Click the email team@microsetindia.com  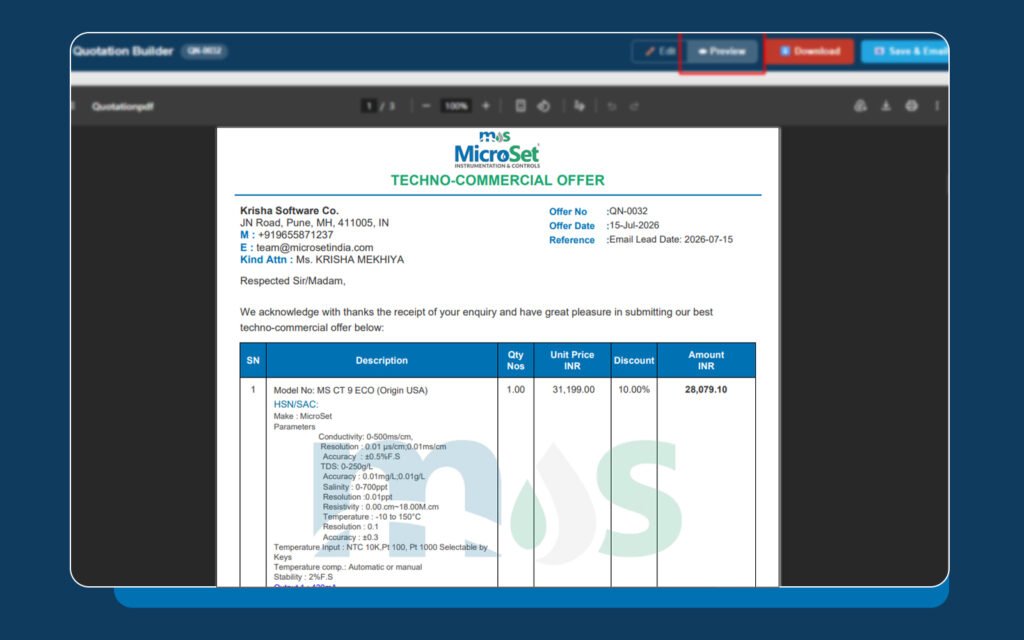pyautogui.click(x=315, y=248)
